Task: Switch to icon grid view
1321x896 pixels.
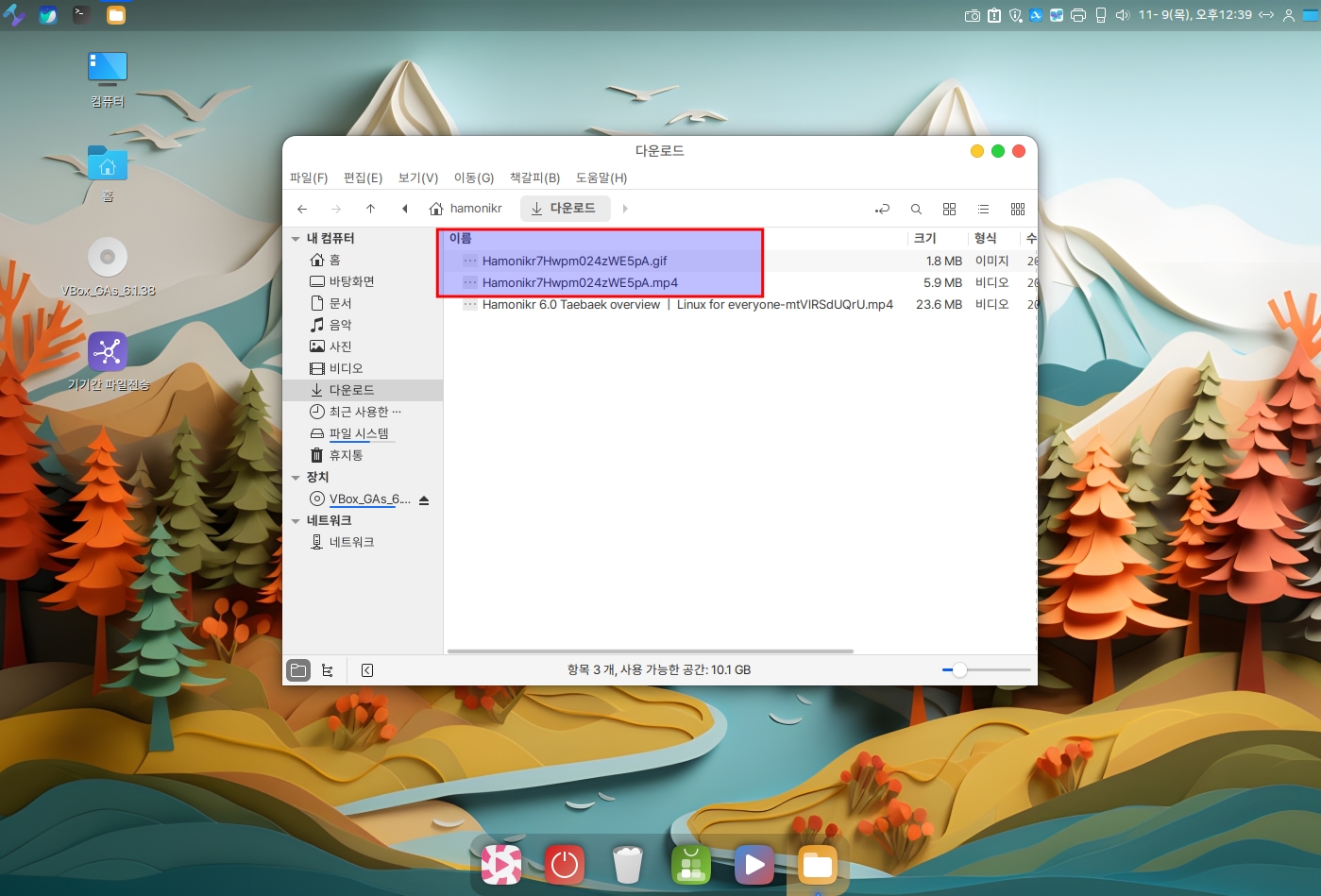Action: tap(949, 209)
